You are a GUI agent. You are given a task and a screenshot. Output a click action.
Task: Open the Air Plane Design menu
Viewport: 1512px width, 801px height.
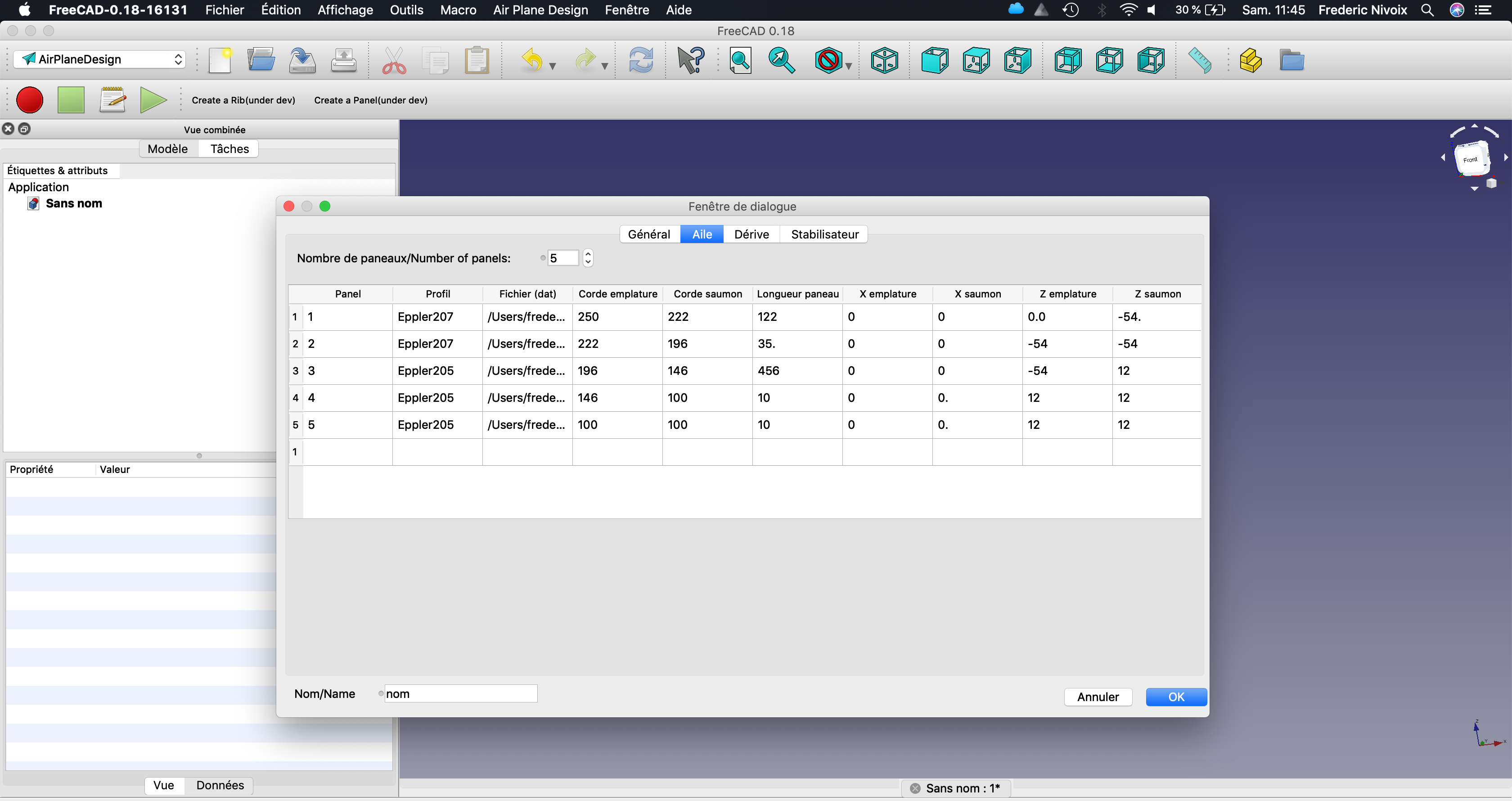[x=540, y=10]
